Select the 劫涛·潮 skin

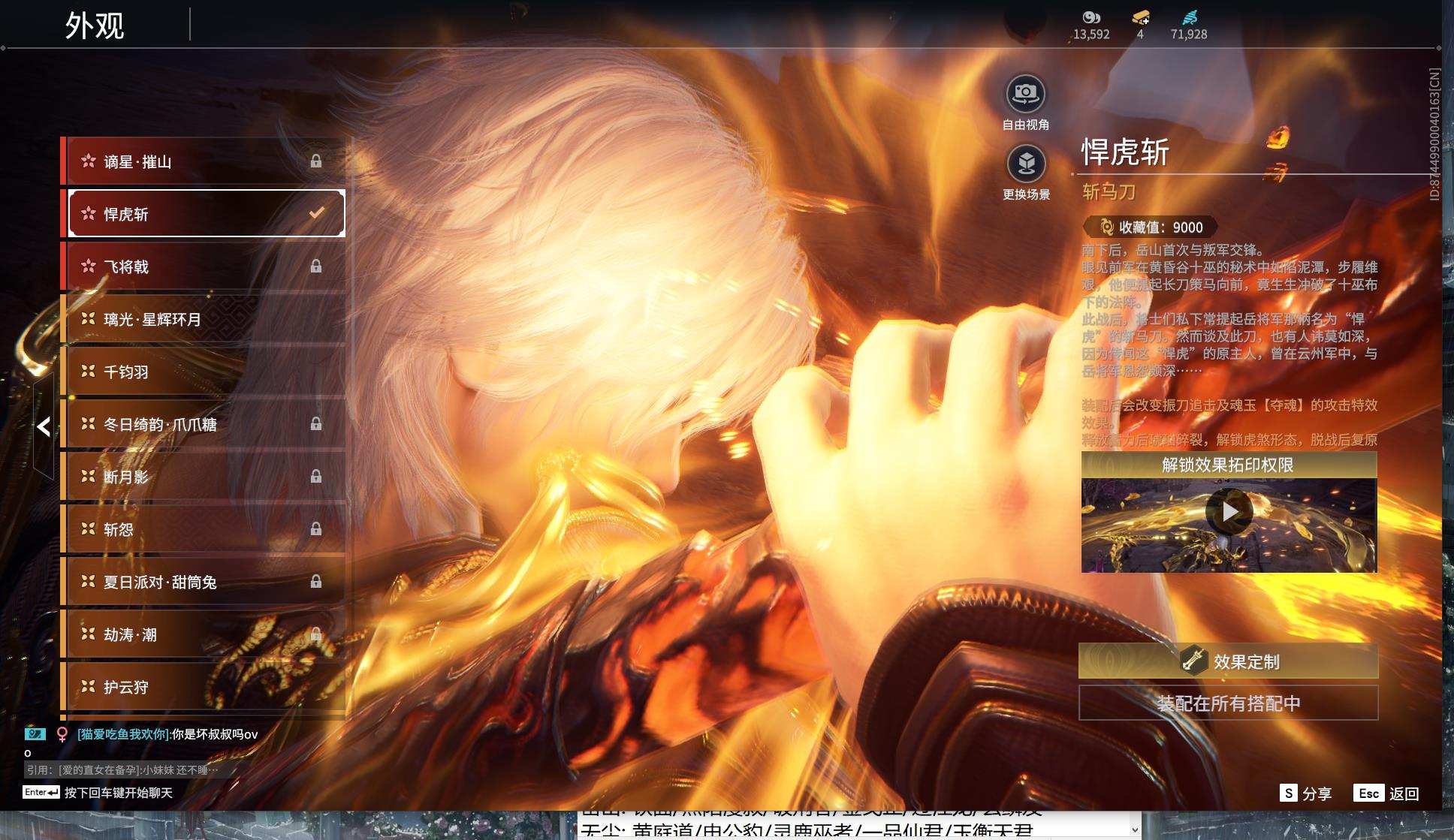(203, 634)
